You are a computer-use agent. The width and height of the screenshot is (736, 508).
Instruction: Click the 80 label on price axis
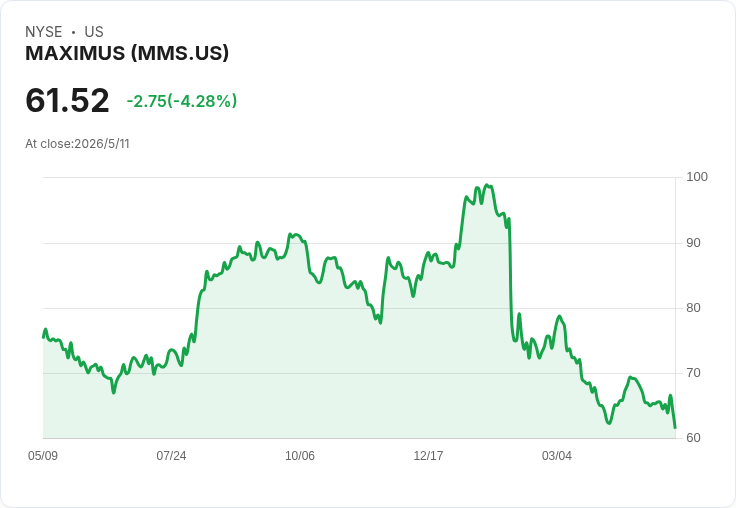pyautogui.click(x=693, y=308)
